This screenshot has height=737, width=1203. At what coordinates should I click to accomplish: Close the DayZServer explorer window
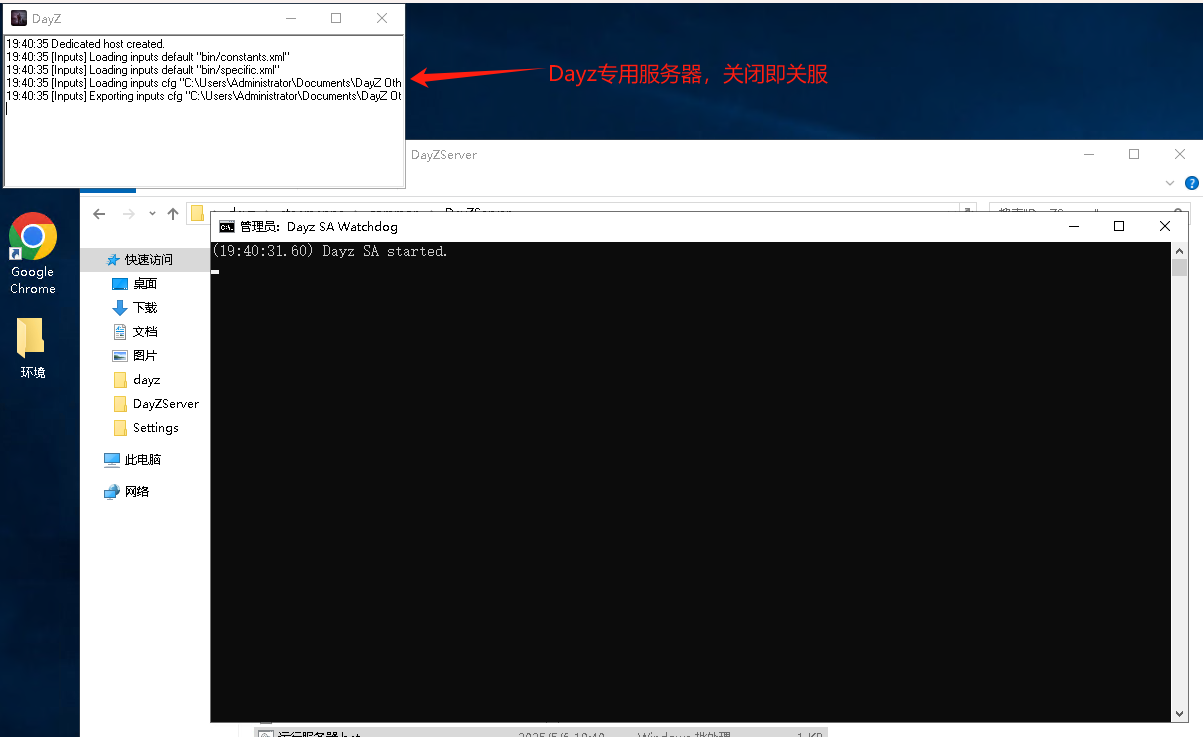pyautogui.click(x=1180, y=154)
